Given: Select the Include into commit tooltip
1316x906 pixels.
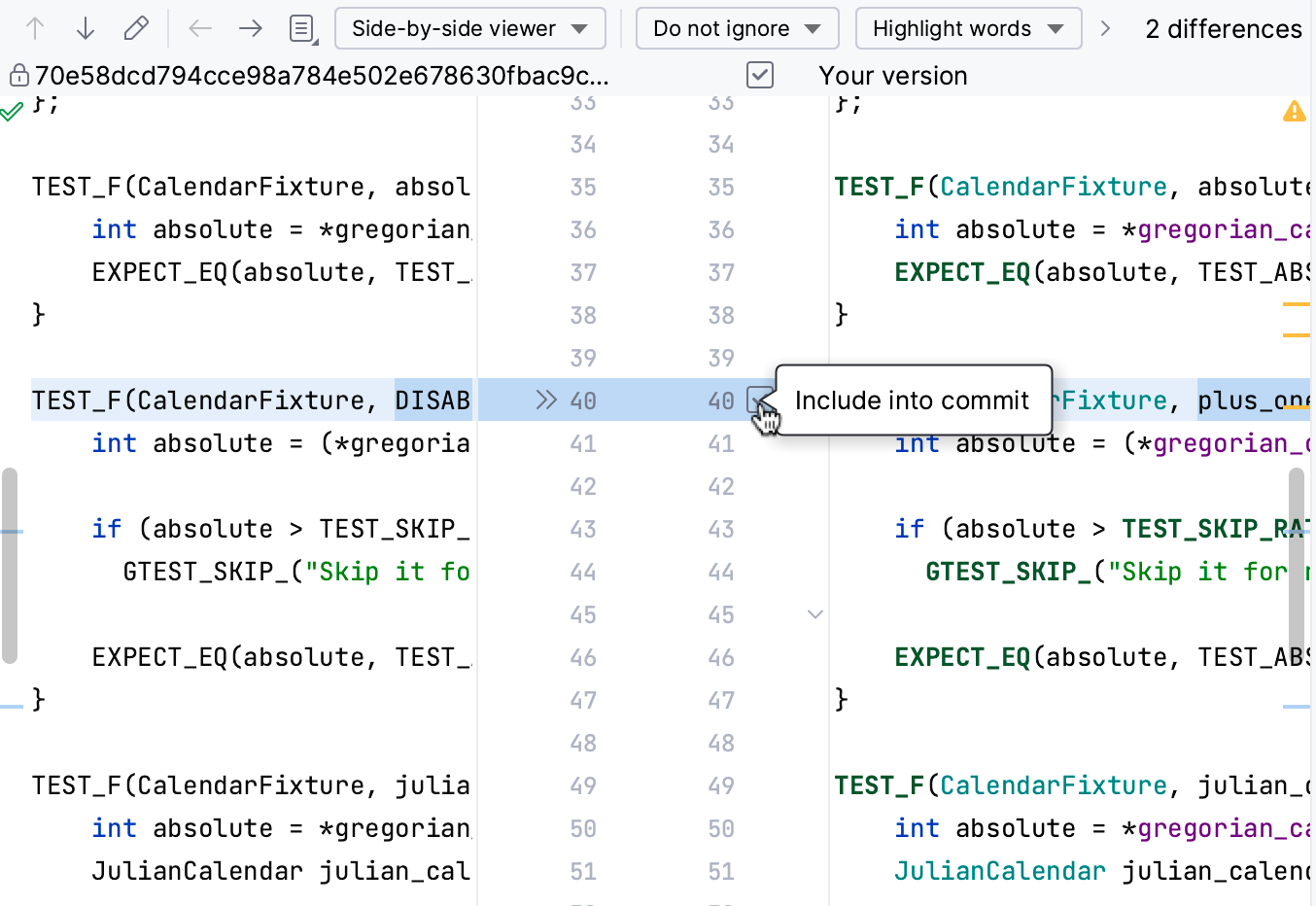Looking at the screenshot, I should 912,400.
